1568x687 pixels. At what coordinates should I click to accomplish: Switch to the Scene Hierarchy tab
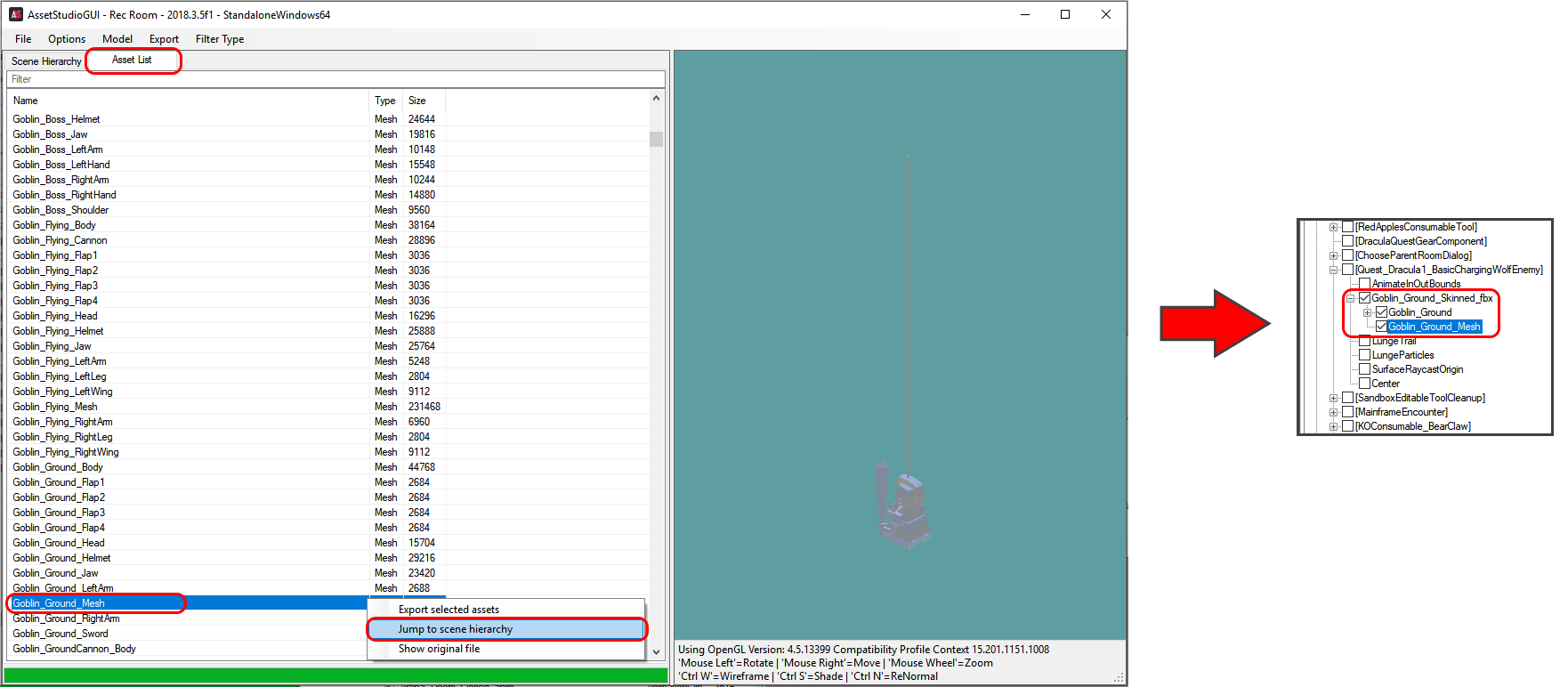45,61
